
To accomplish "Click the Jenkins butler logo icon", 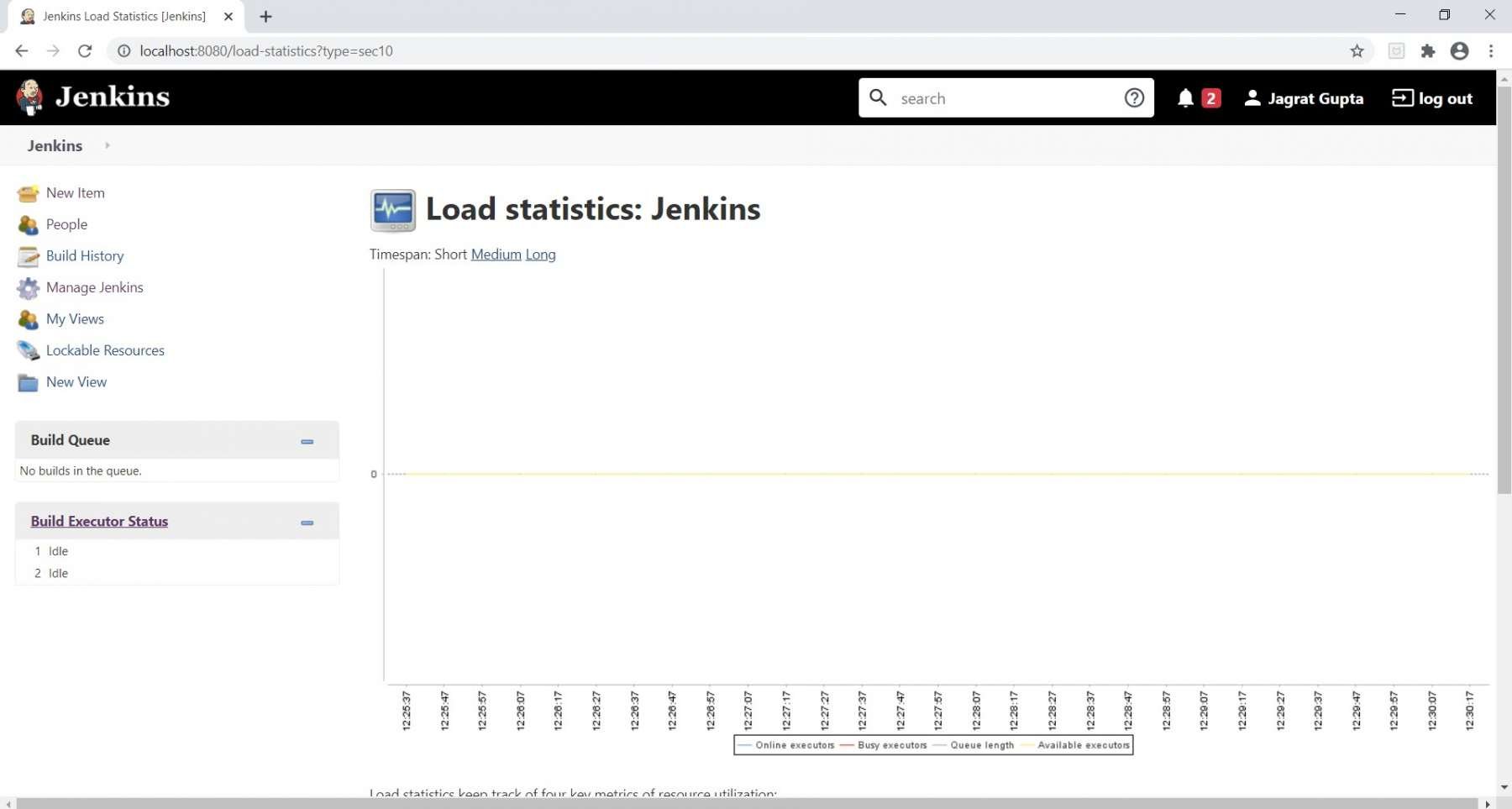I will (29, 97).
